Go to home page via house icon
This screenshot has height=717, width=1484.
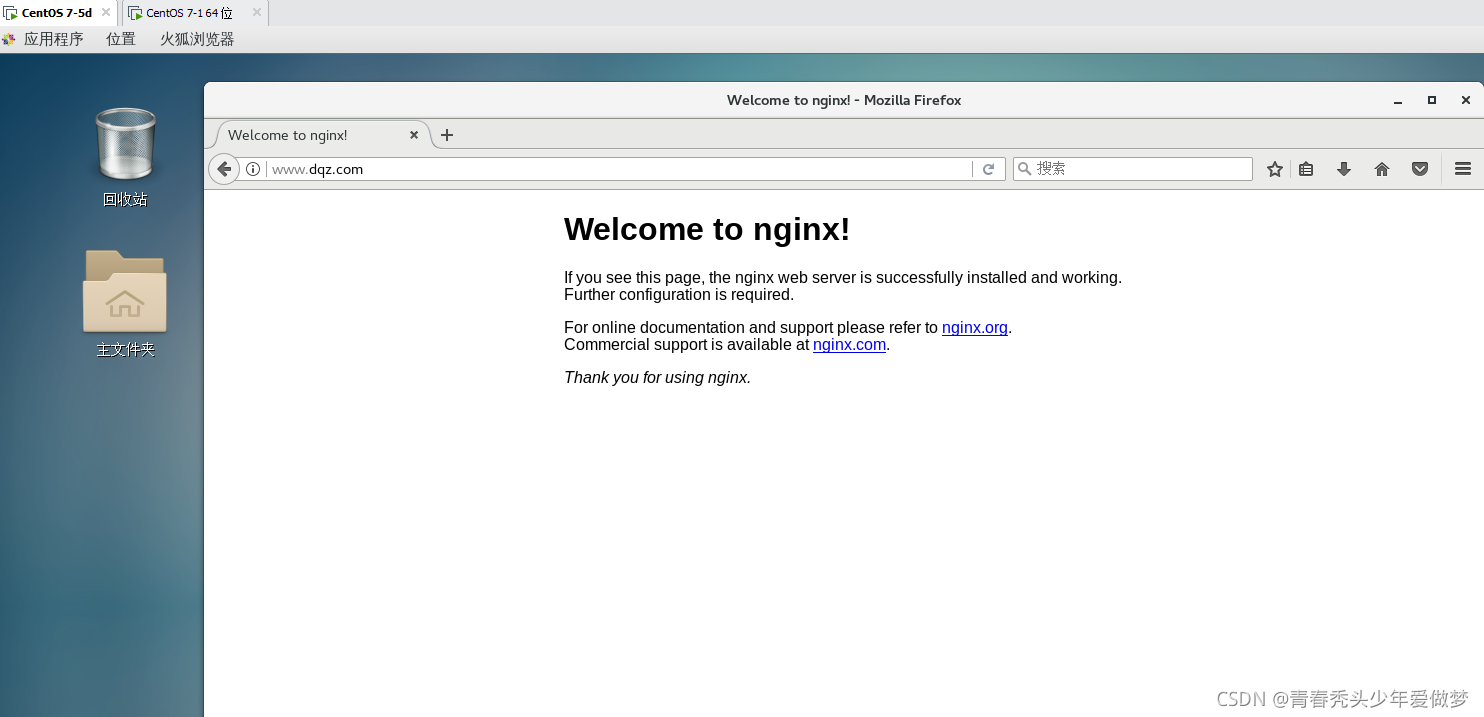[1382, 169]
